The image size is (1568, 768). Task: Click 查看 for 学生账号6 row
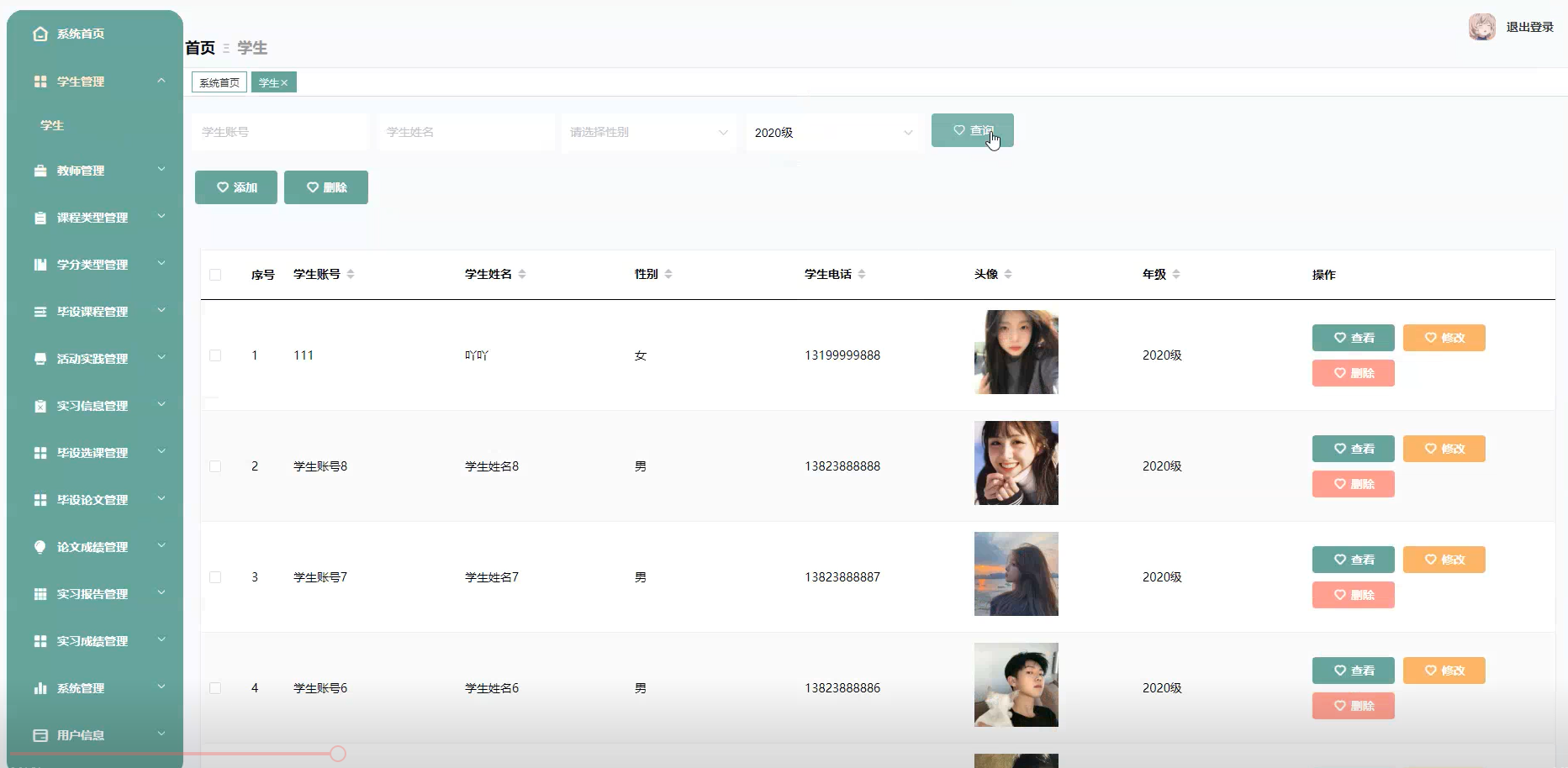click(1354, 671)
